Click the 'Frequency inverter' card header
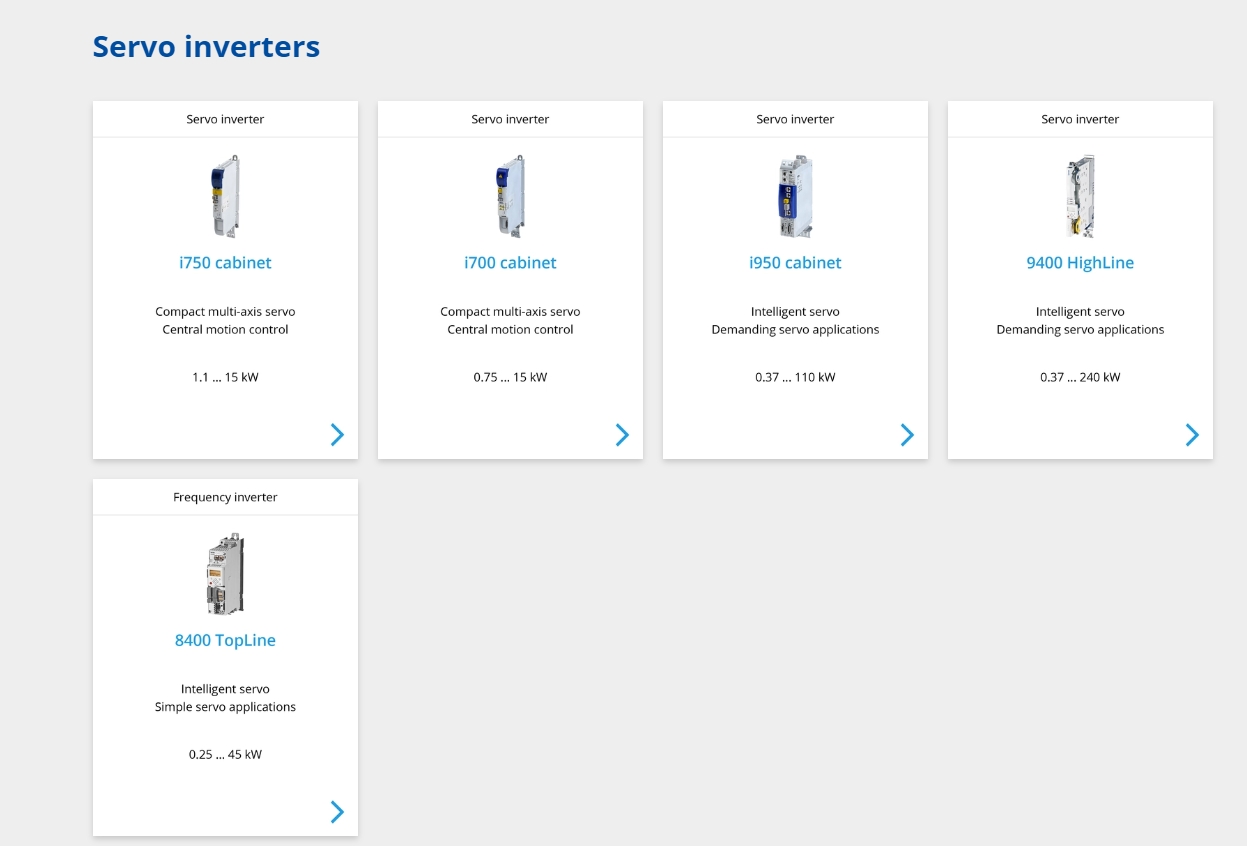 (x=225, y=497)
